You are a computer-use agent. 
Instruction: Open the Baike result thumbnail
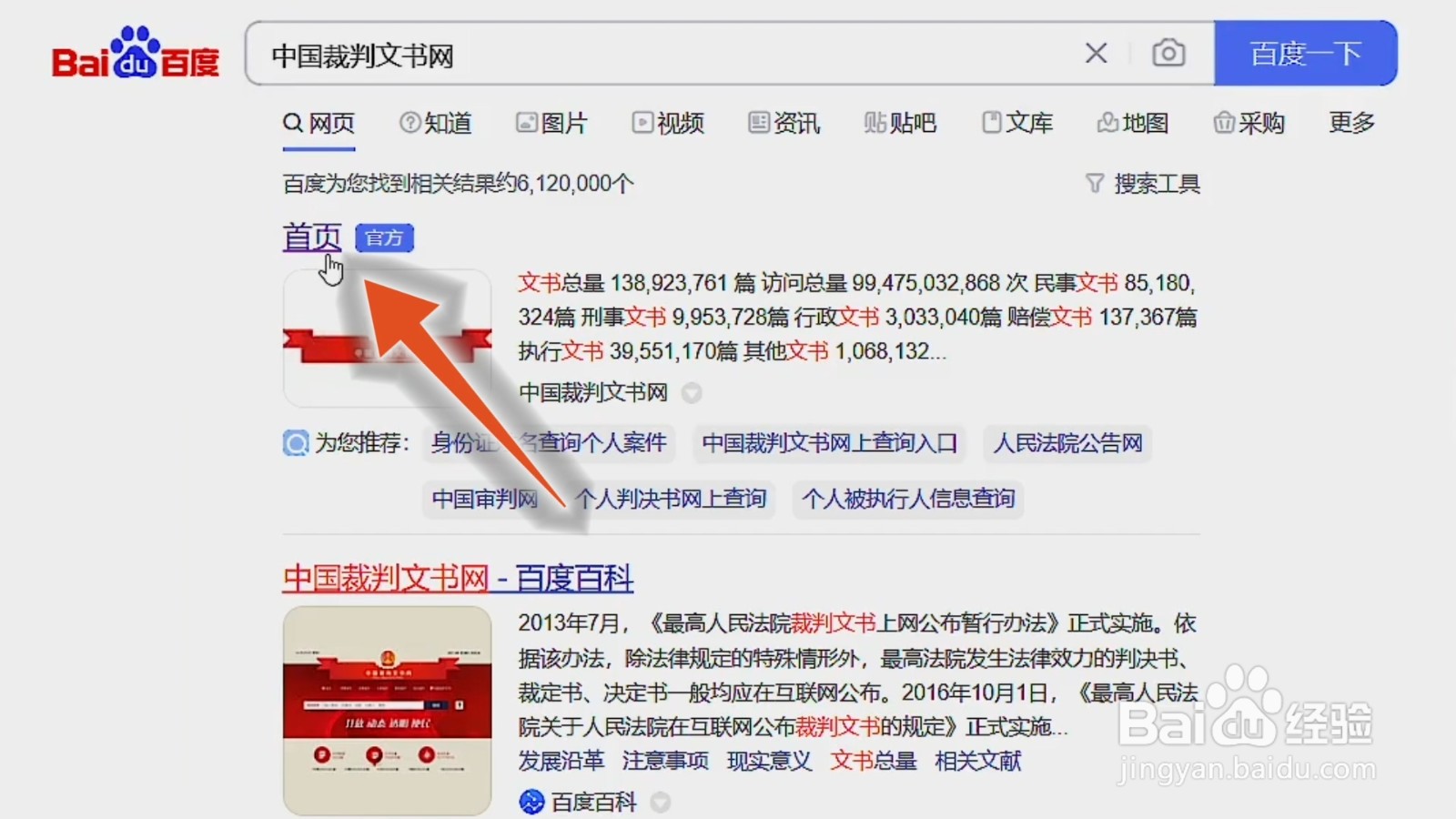click(x=387, y=711)
